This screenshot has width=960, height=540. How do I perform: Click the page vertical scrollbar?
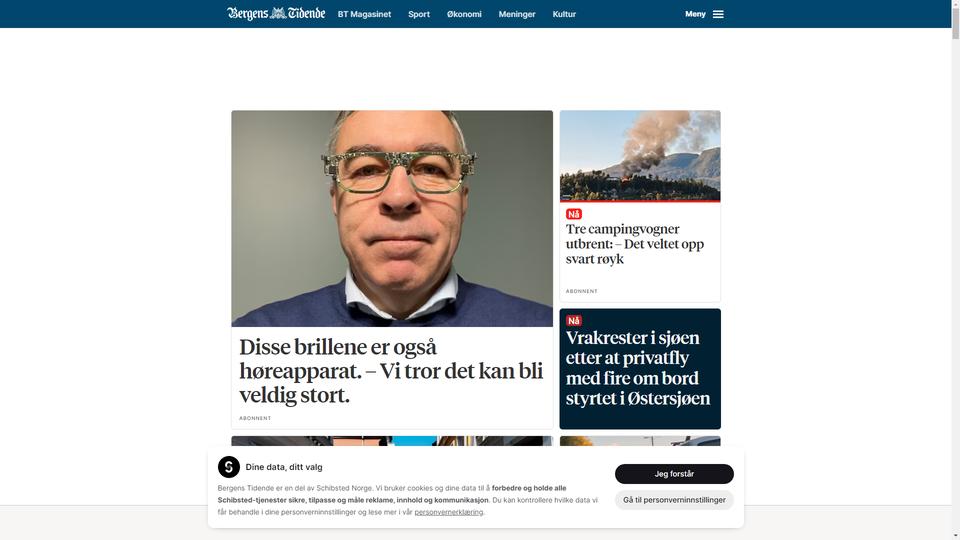(955, 270)
